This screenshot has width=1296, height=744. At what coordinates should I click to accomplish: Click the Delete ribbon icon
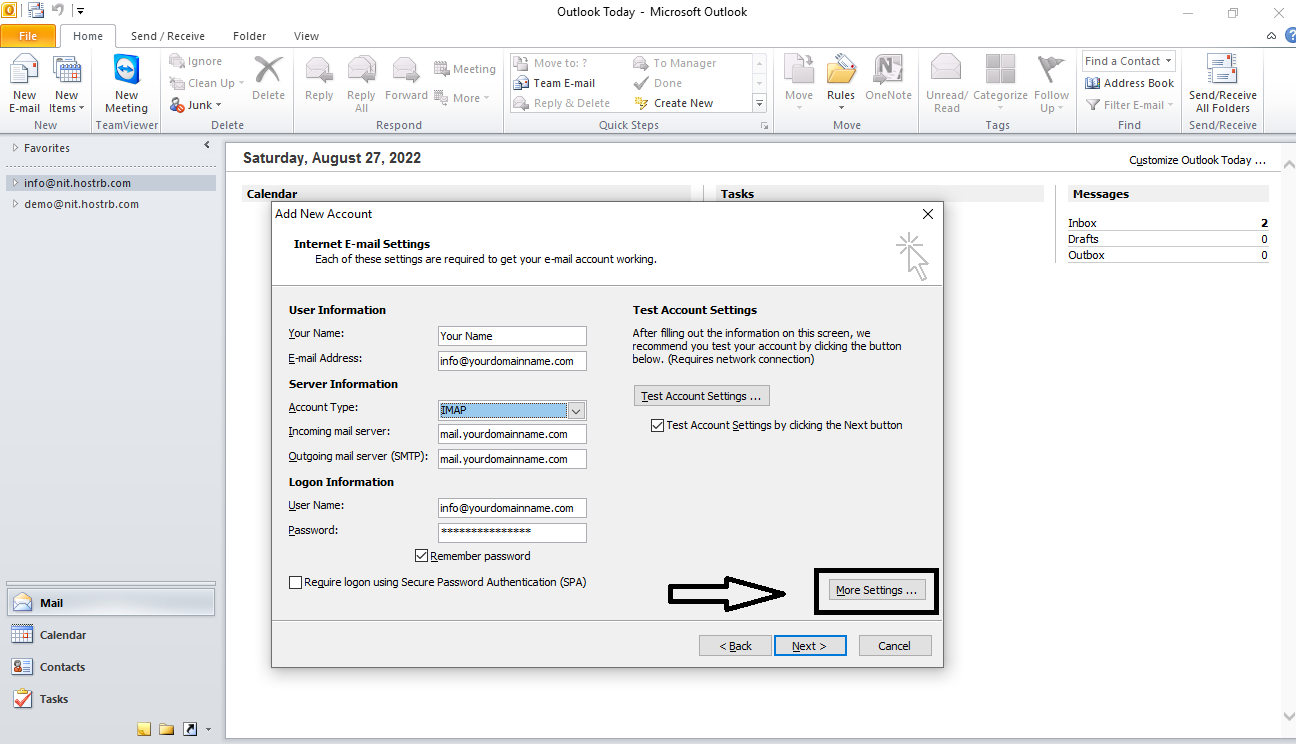tap(268, 78)
